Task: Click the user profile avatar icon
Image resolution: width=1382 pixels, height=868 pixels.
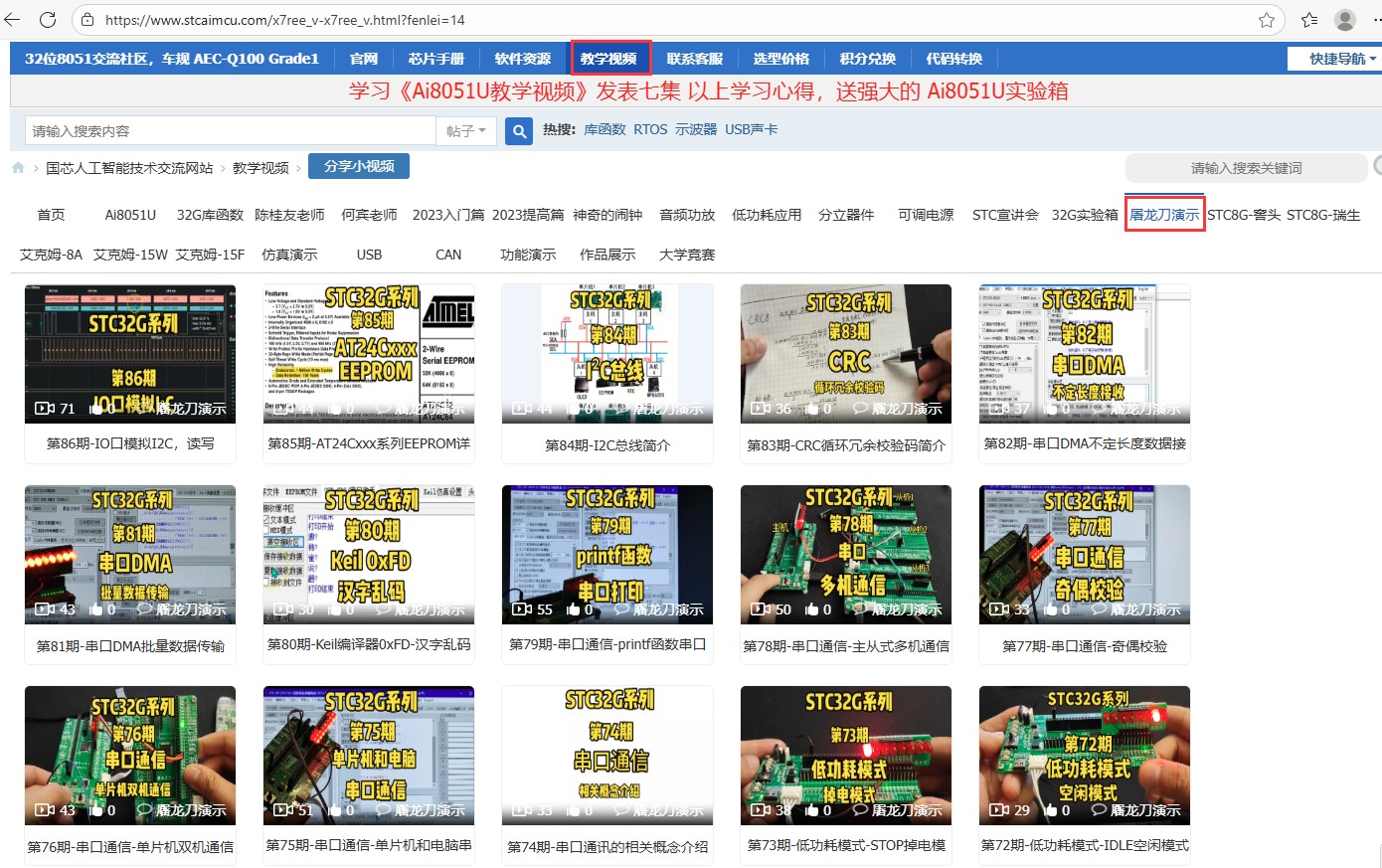Action: pyautogui.click(x=1345, y=20)
